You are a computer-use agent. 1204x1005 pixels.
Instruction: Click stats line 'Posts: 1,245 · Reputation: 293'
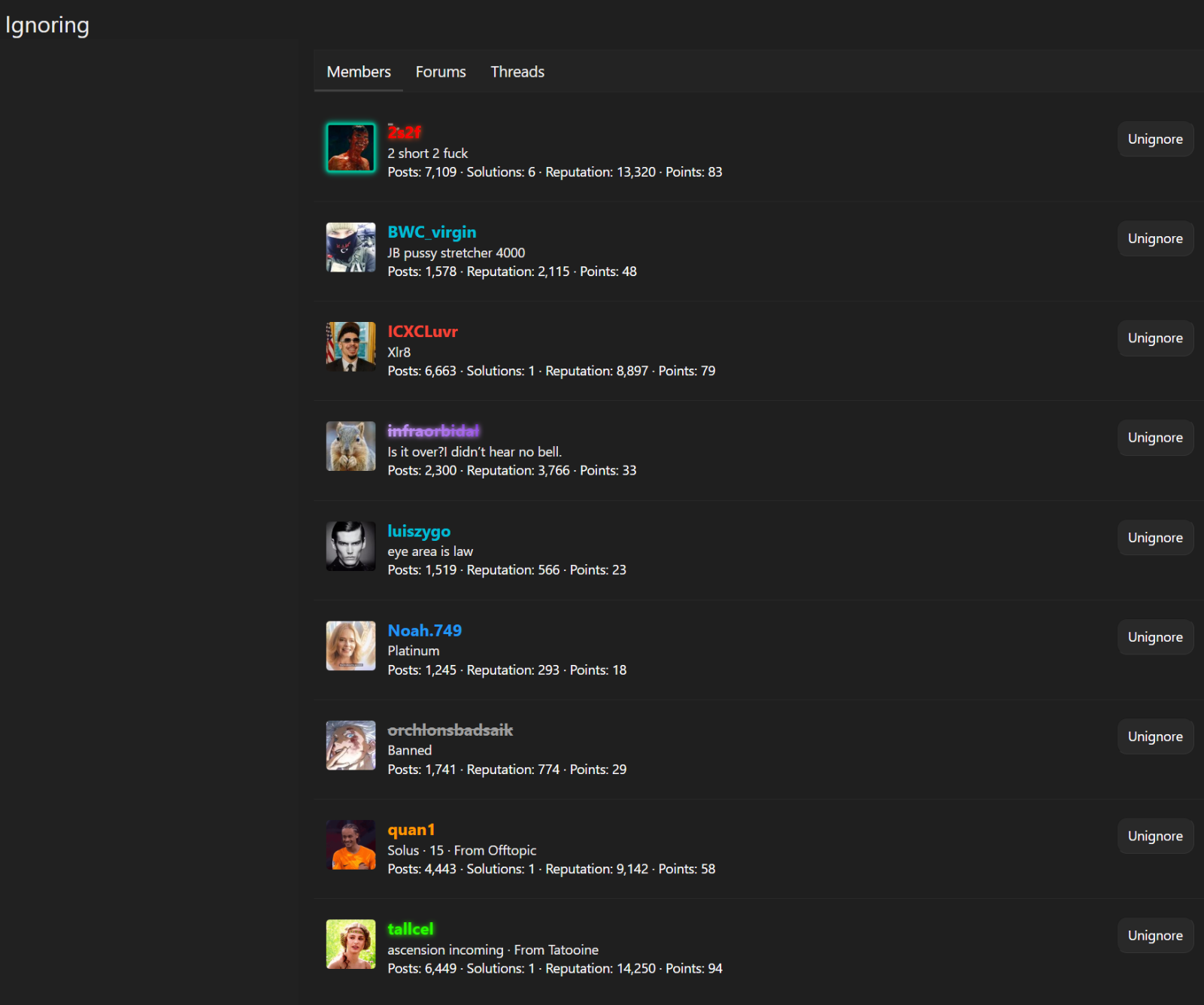(507, 670)
